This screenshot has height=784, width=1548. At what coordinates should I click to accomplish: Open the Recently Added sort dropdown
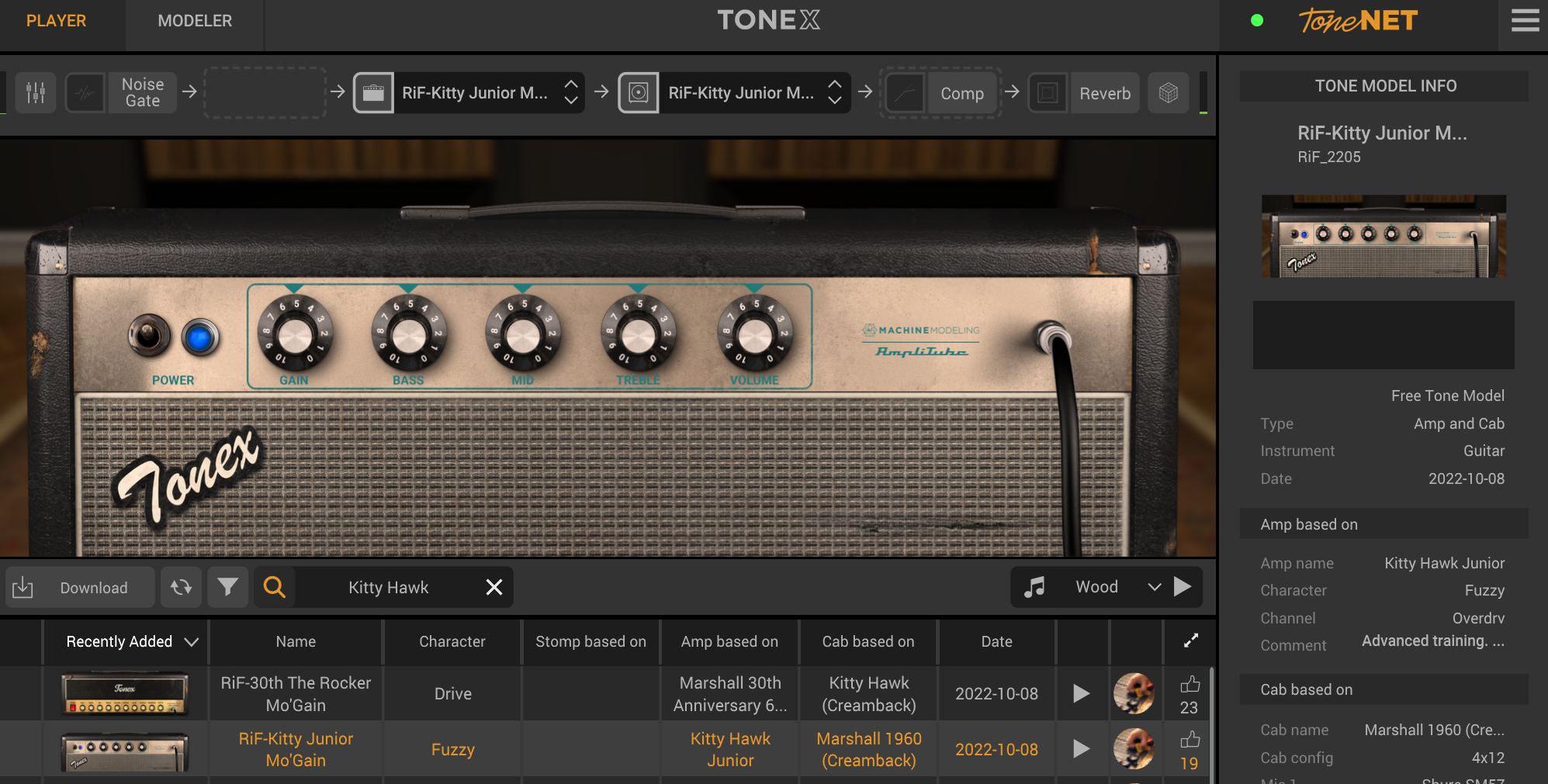coord(131,641)
